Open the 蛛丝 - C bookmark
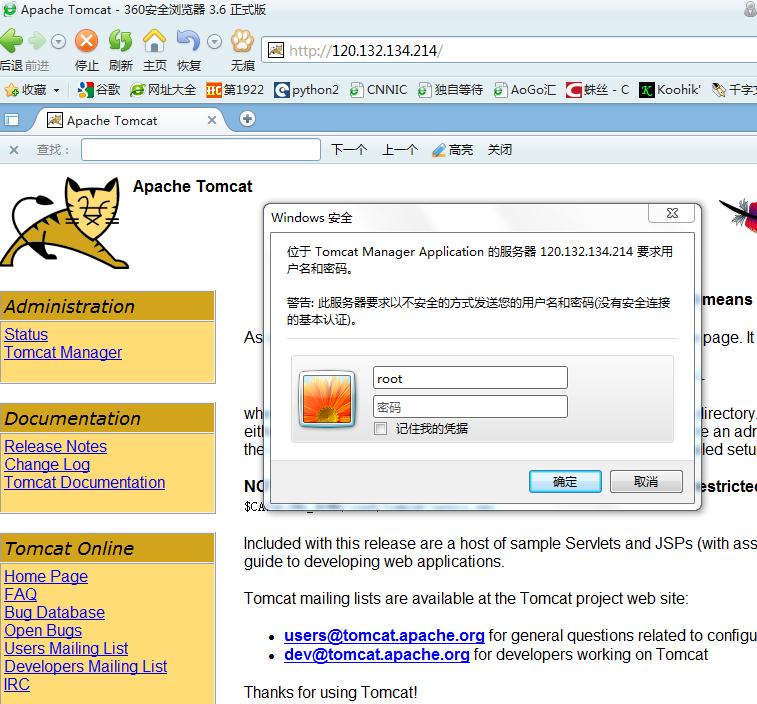This screenshot has height=704, width=757. (597, 90)
